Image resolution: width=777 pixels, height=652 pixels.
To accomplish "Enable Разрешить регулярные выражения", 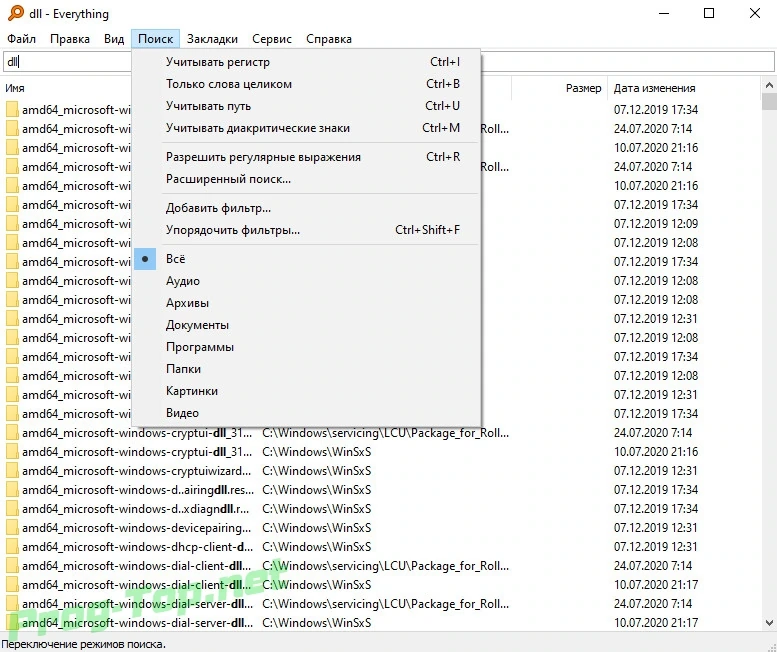I will click(x=306, y=157).
